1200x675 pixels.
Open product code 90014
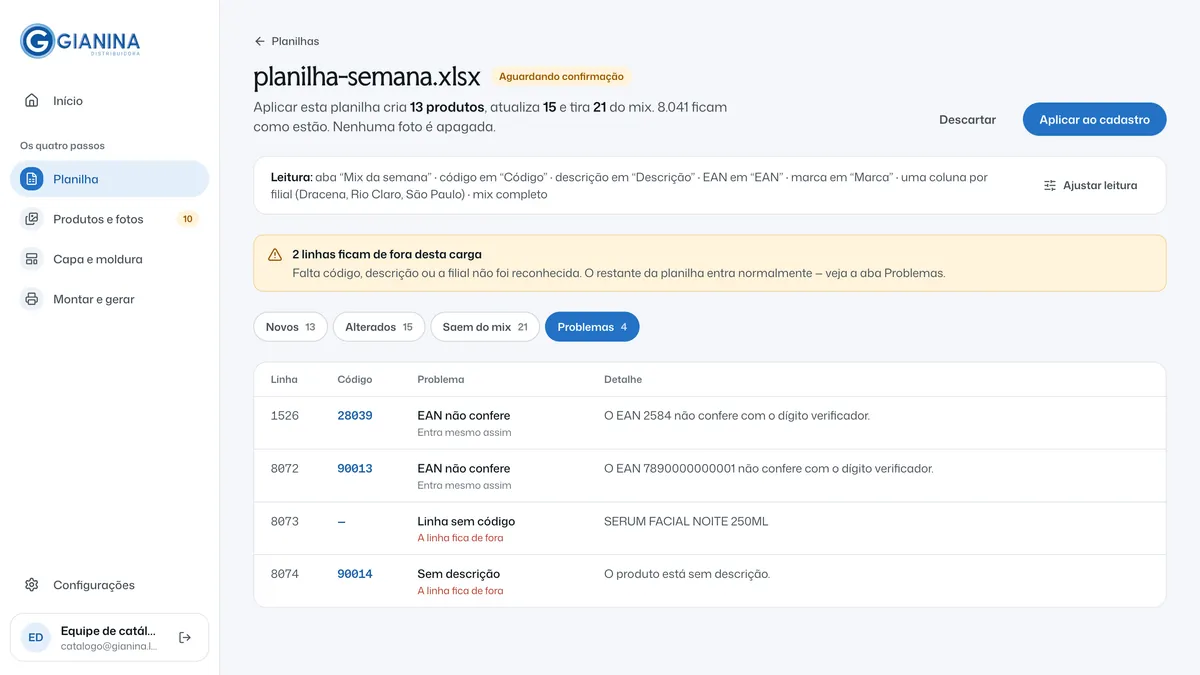tap(355, 574)
